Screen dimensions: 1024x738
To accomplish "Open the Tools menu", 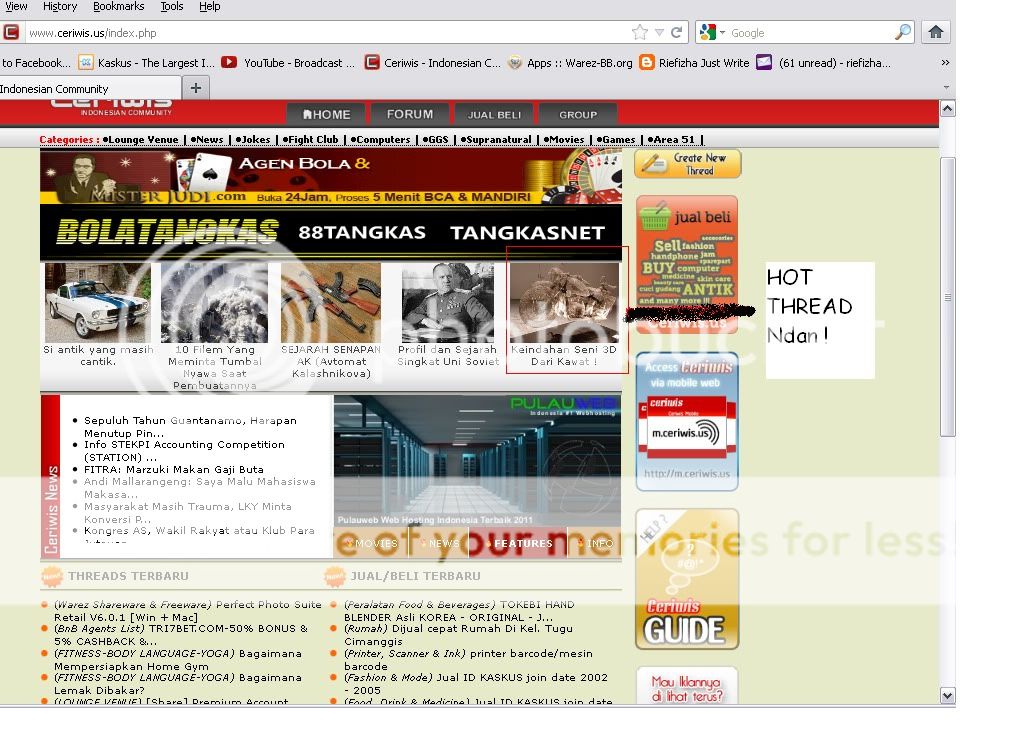I will click(x=172, y=7).
